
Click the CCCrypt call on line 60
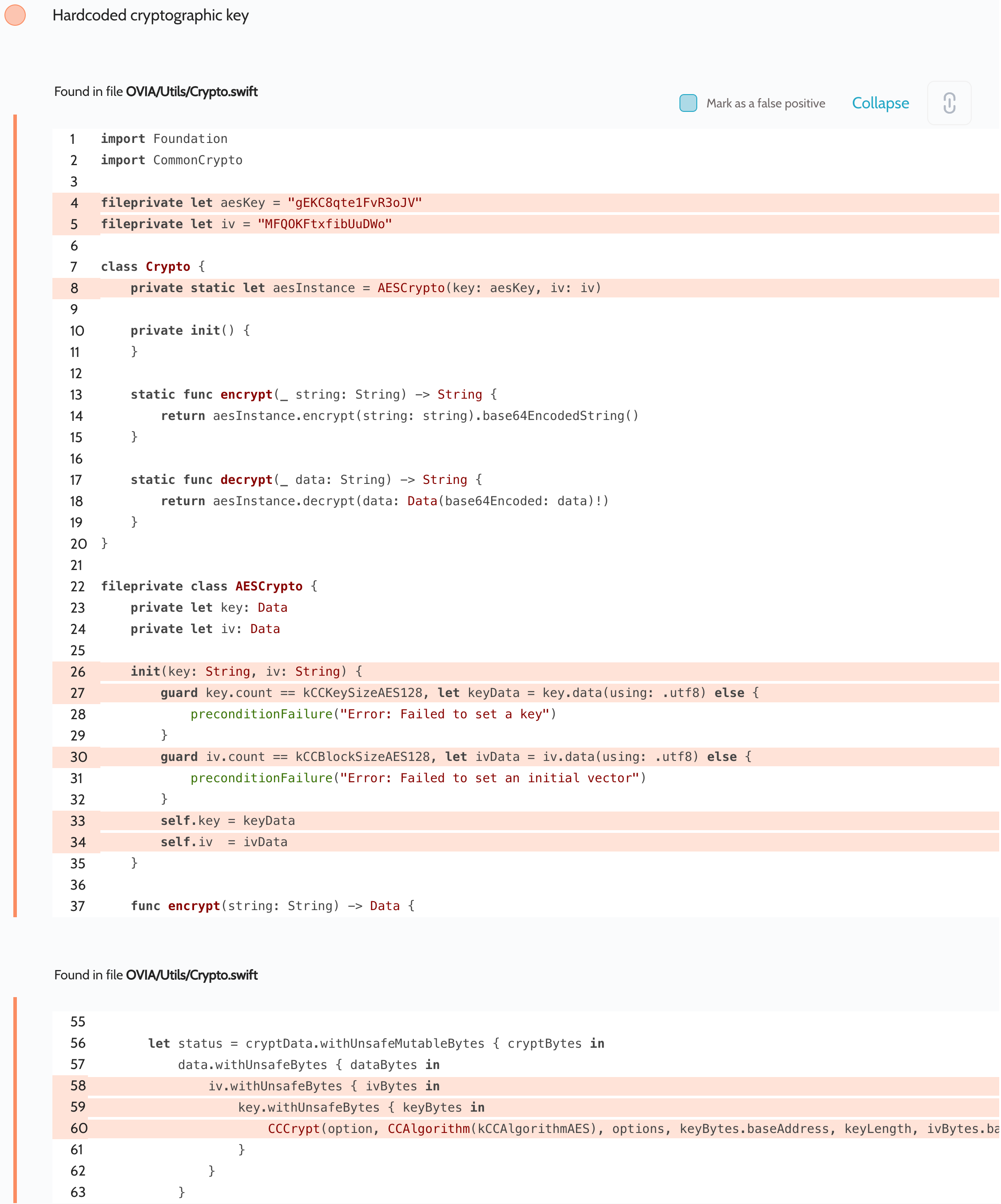pos(293,1129)
